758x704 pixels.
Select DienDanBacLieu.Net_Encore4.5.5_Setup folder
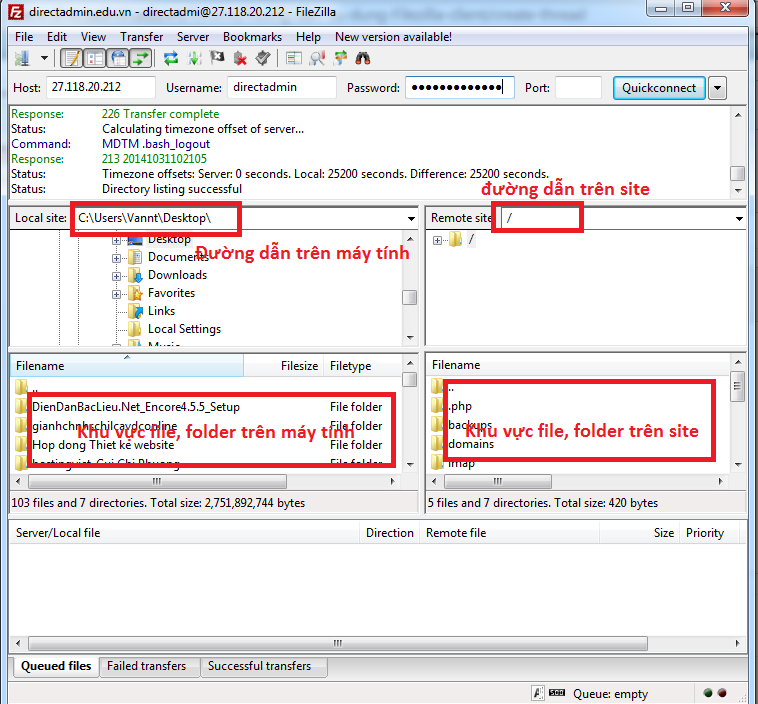point(136,407)
